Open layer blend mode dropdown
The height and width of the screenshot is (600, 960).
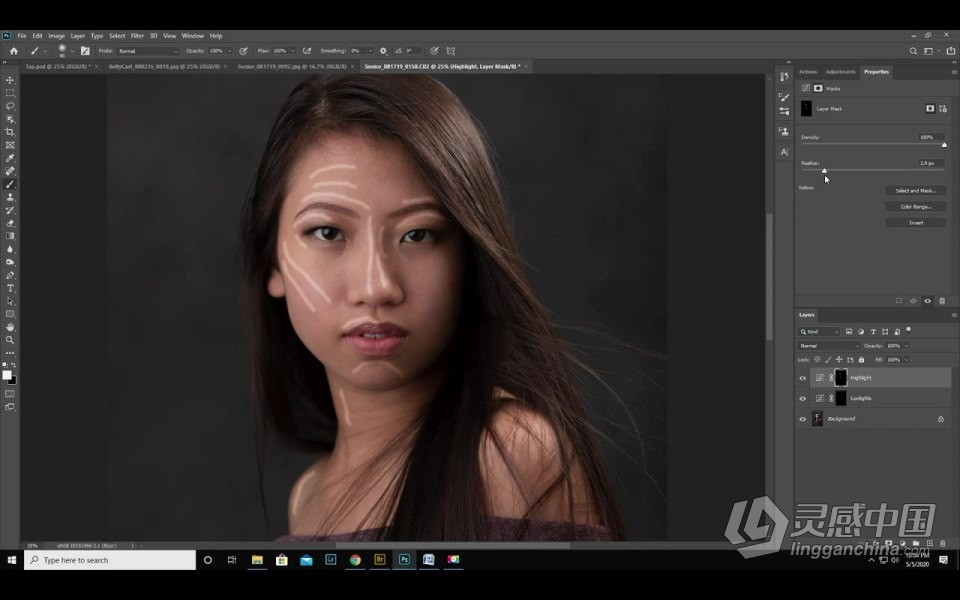coord(829,346)
